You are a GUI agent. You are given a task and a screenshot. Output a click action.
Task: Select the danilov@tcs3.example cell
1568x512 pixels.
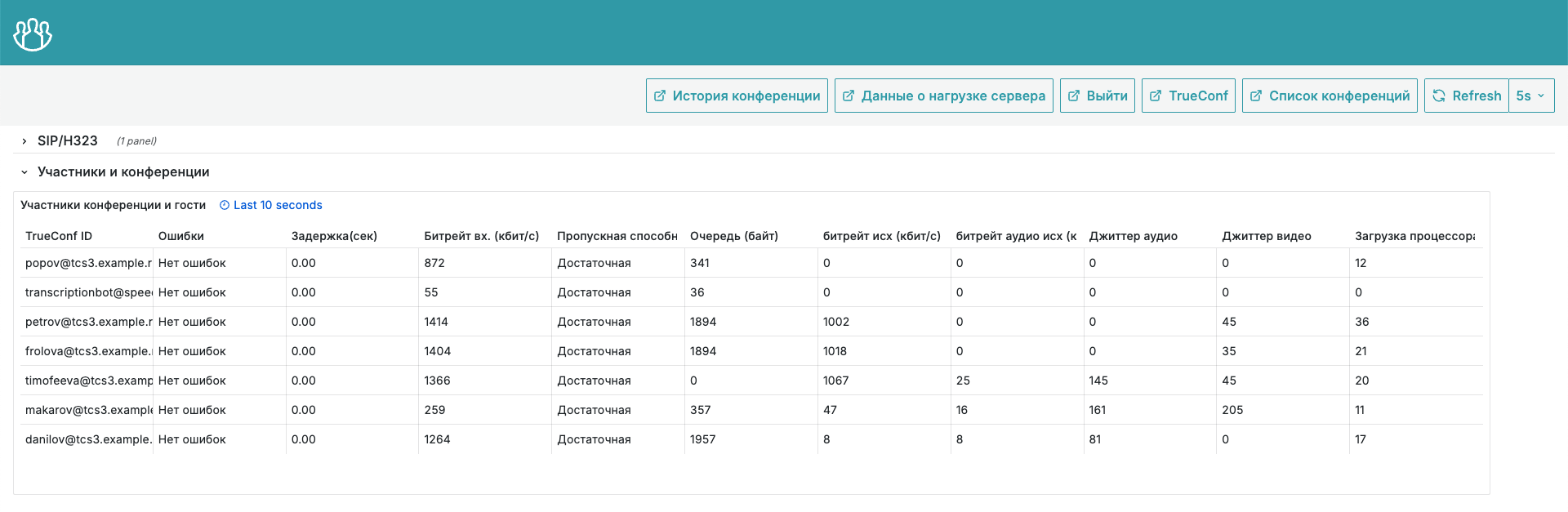(x=88, y=439)
